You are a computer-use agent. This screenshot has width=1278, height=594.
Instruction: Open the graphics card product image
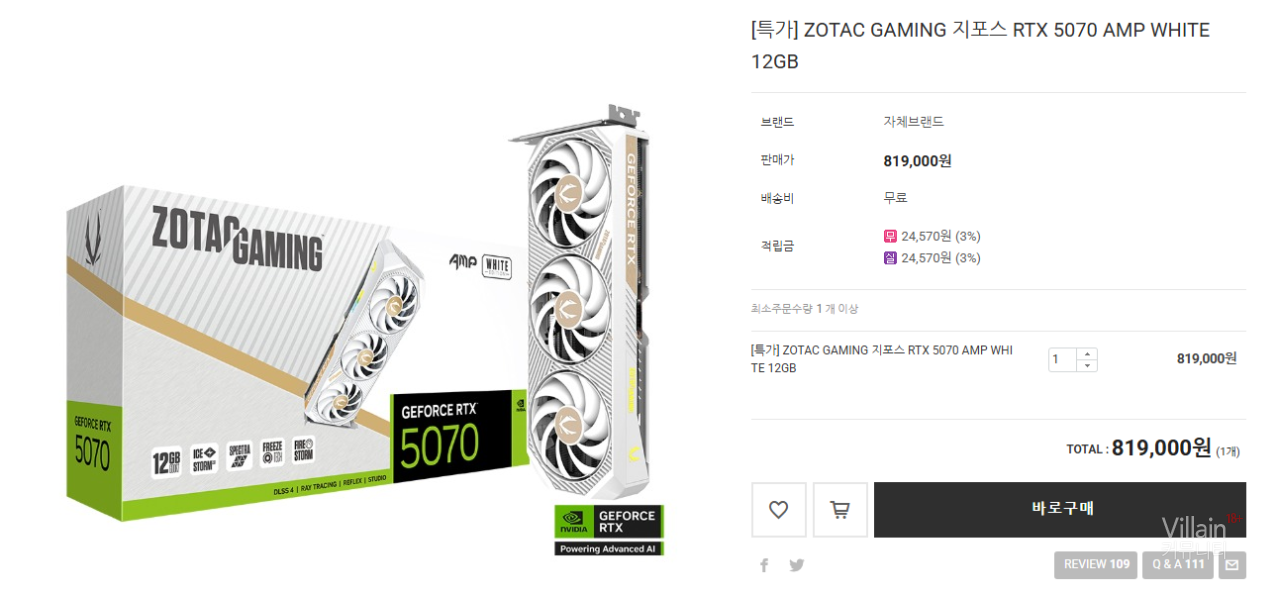pos(586,303)
